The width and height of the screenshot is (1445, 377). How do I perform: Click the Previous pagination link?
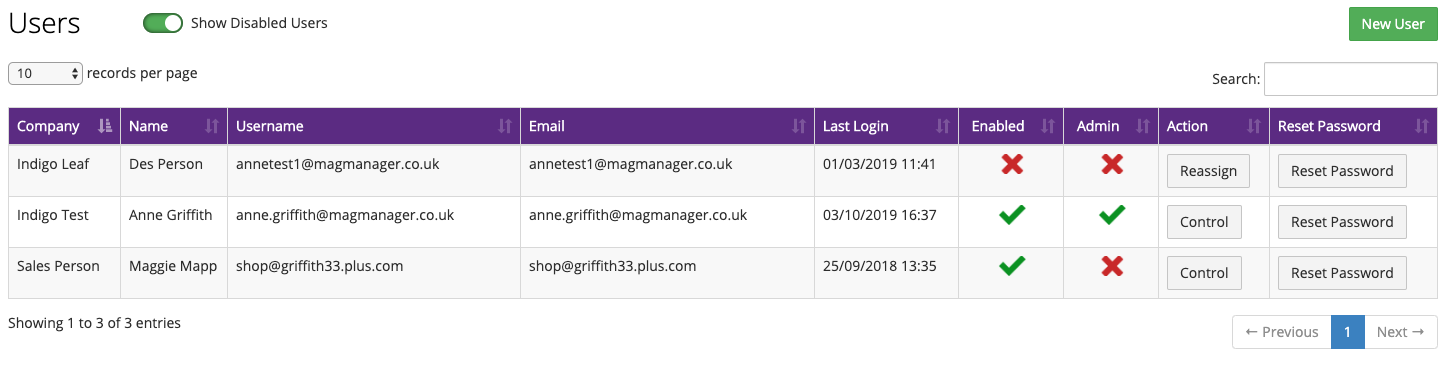1282,332
